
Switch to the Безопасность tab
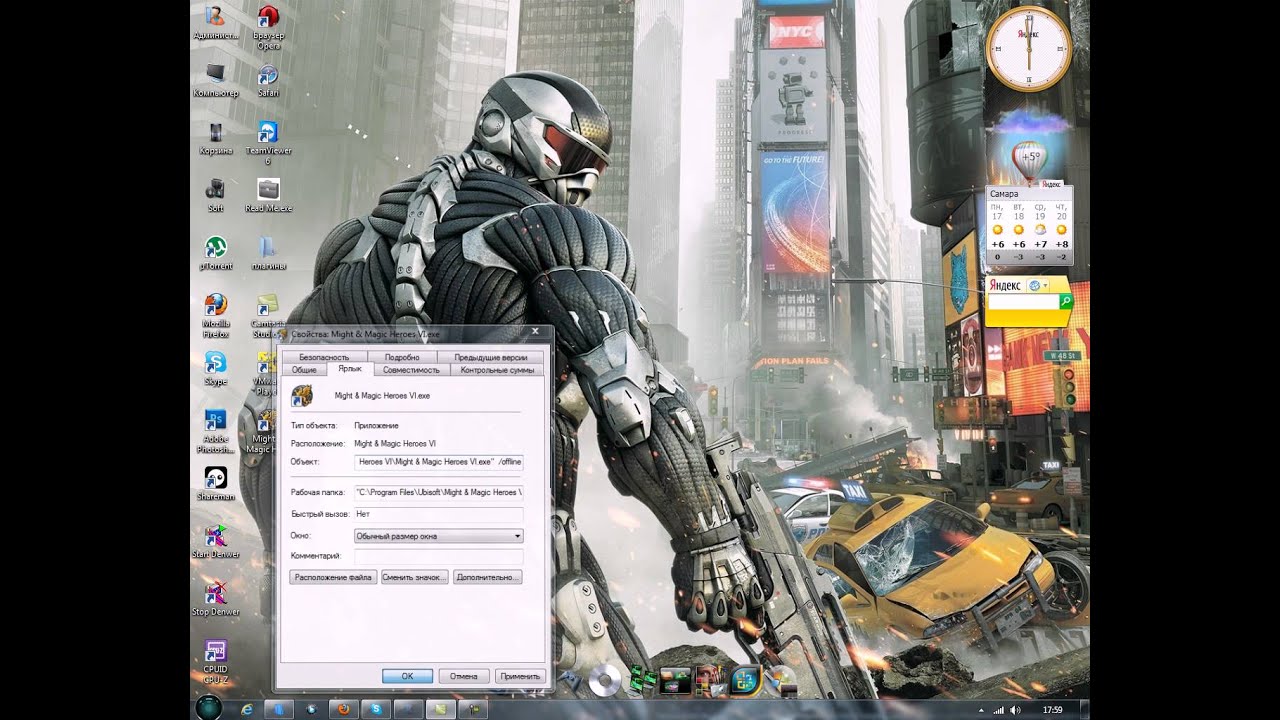[324, 357]
